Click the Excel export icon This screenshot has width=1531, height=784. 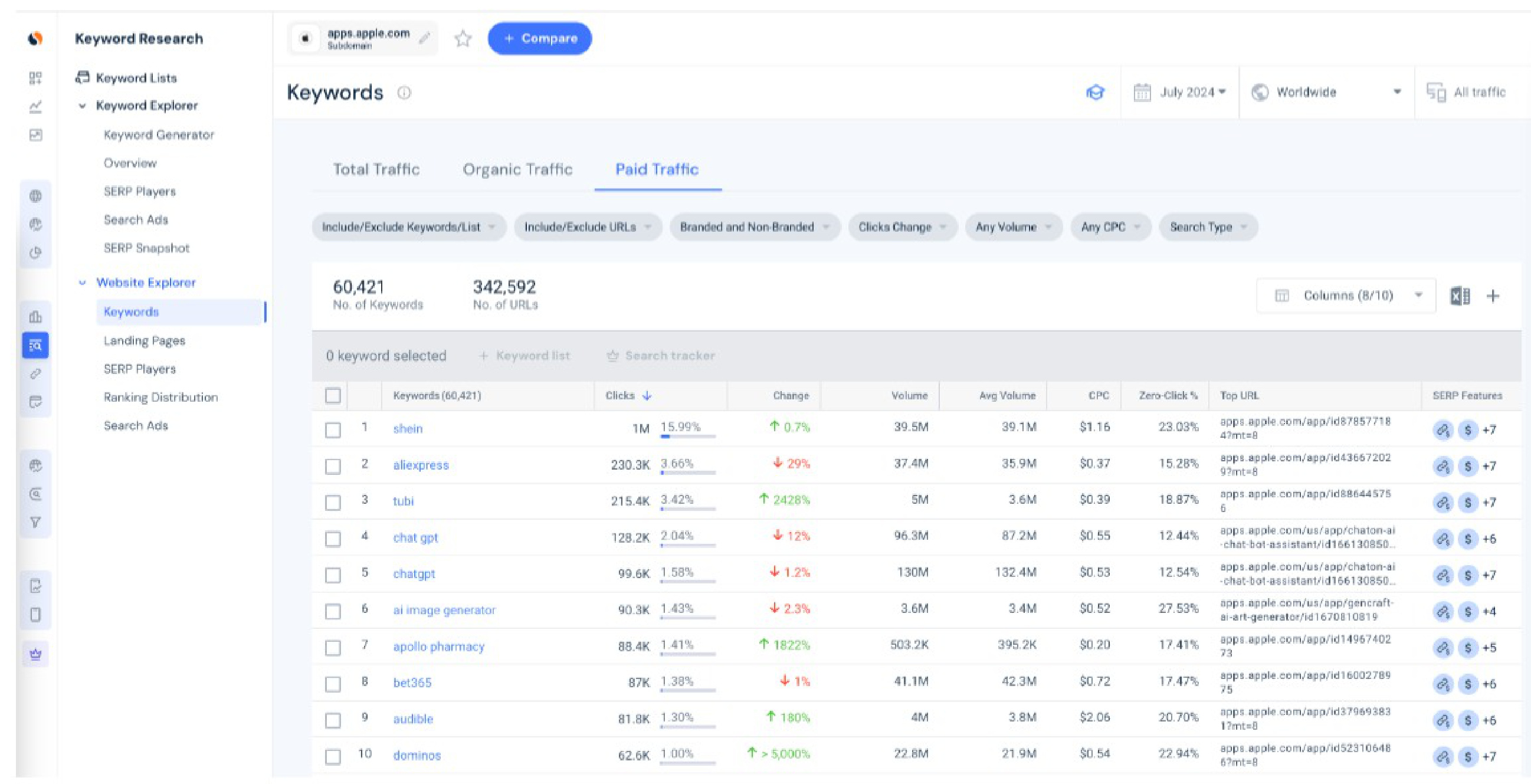point(1460,296)
